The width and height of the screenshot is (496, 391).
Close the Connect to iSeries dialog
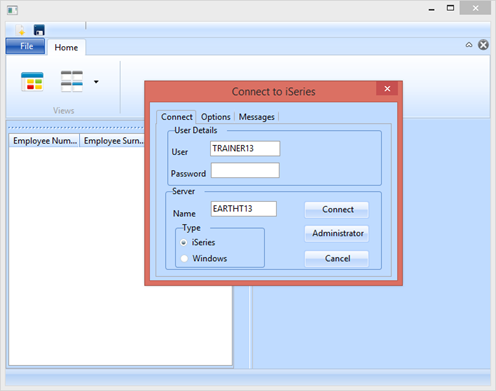click(x=387, y=89)
